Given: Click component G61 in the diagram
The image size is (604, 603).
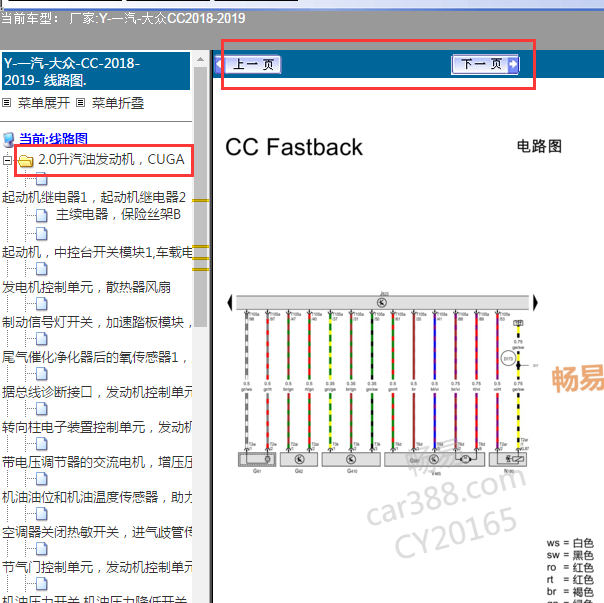Looking at the screenshot, I should (257, 459).
